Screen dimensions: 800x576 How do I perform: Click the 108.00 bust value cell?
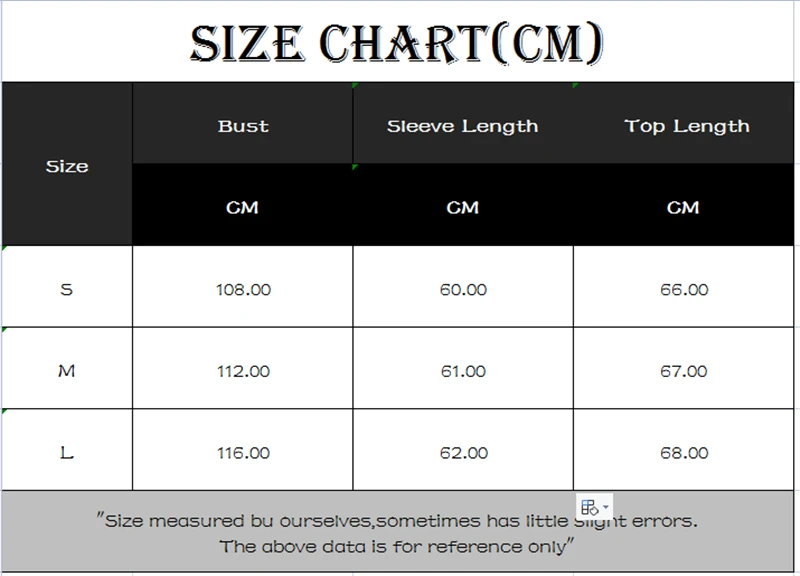243,289
